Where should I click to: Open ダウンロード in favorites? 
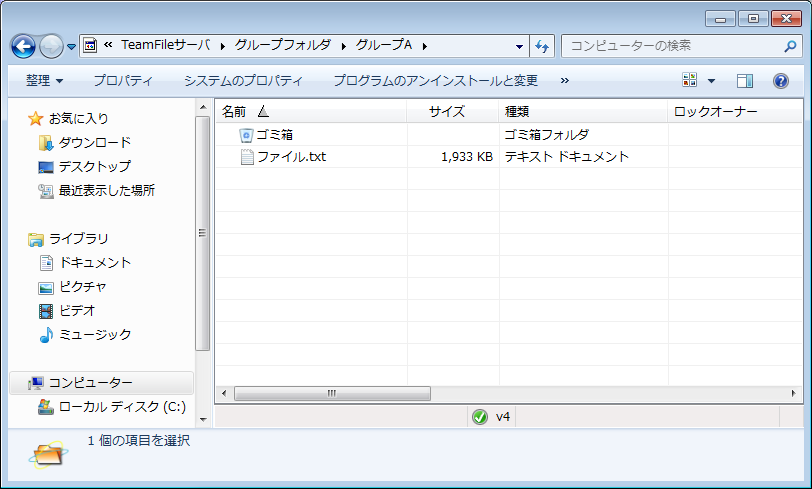point(94,143)
